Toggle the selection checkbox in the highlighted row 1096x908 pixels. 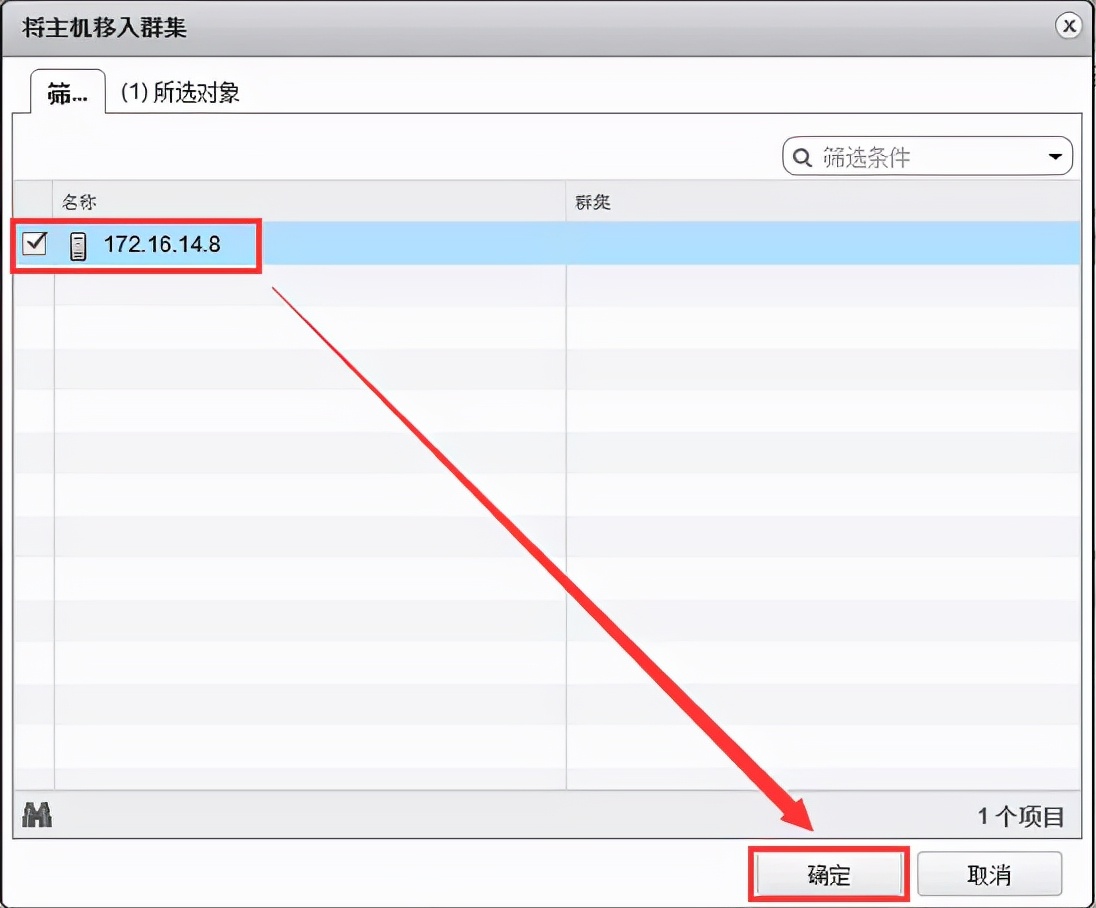coord(33,243)
